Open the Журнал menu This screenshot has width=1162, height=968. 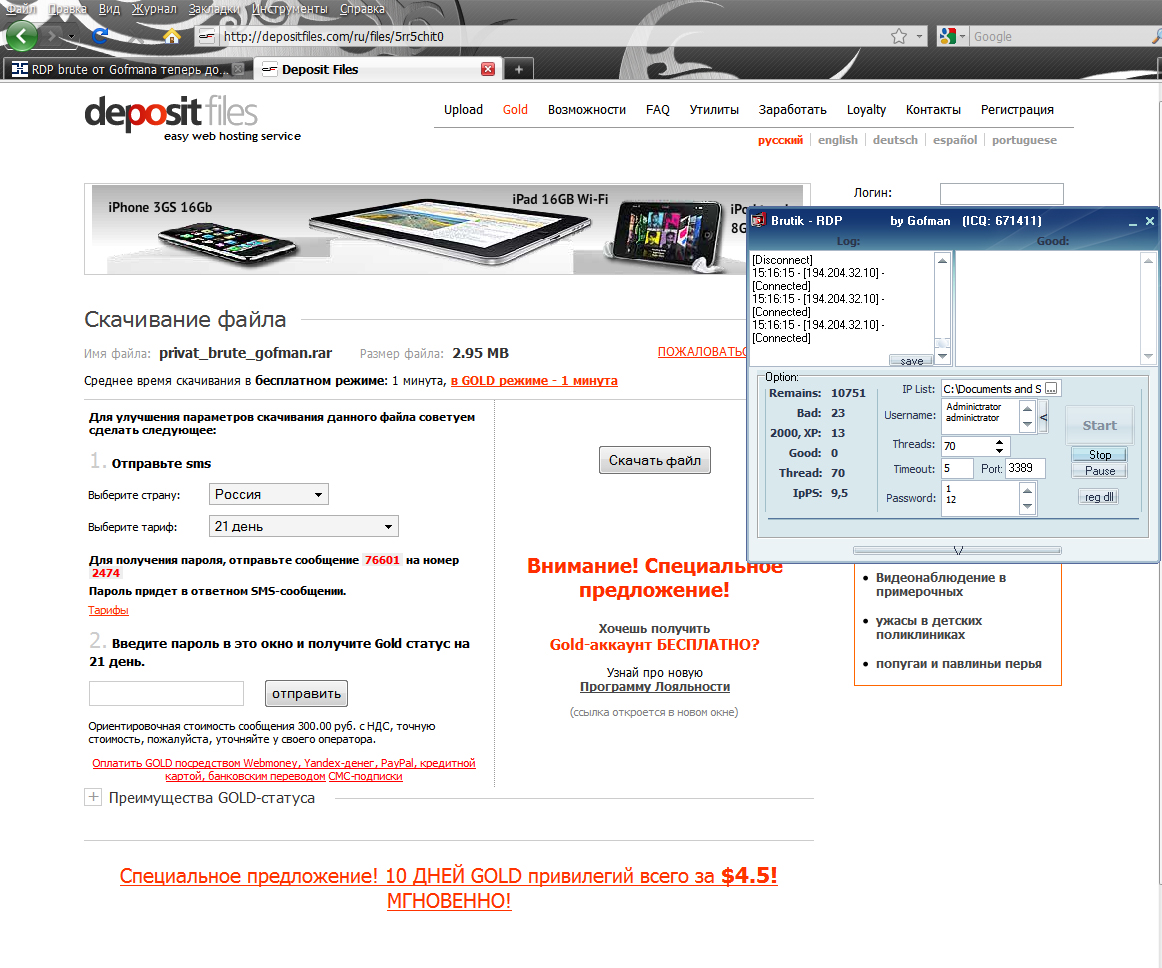pyautogui.click(x=154, y=9)
